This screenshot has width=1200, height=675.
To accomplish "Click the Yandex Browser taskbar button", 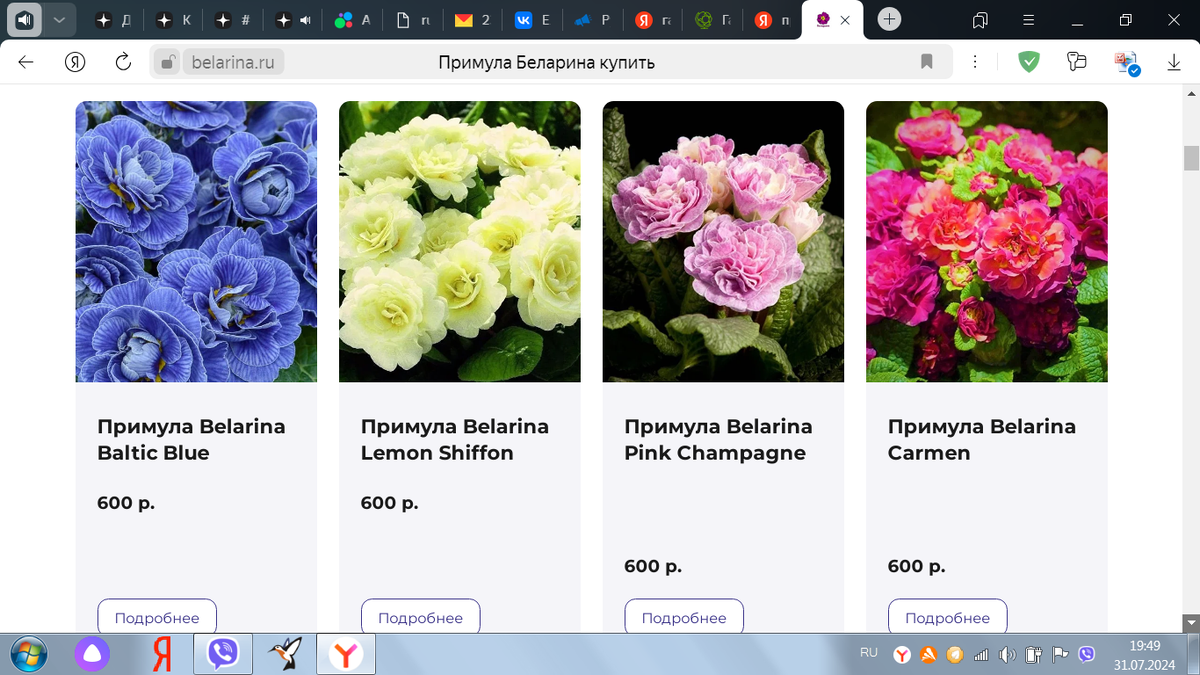I will pyautogui.click(x=346, y=655).
